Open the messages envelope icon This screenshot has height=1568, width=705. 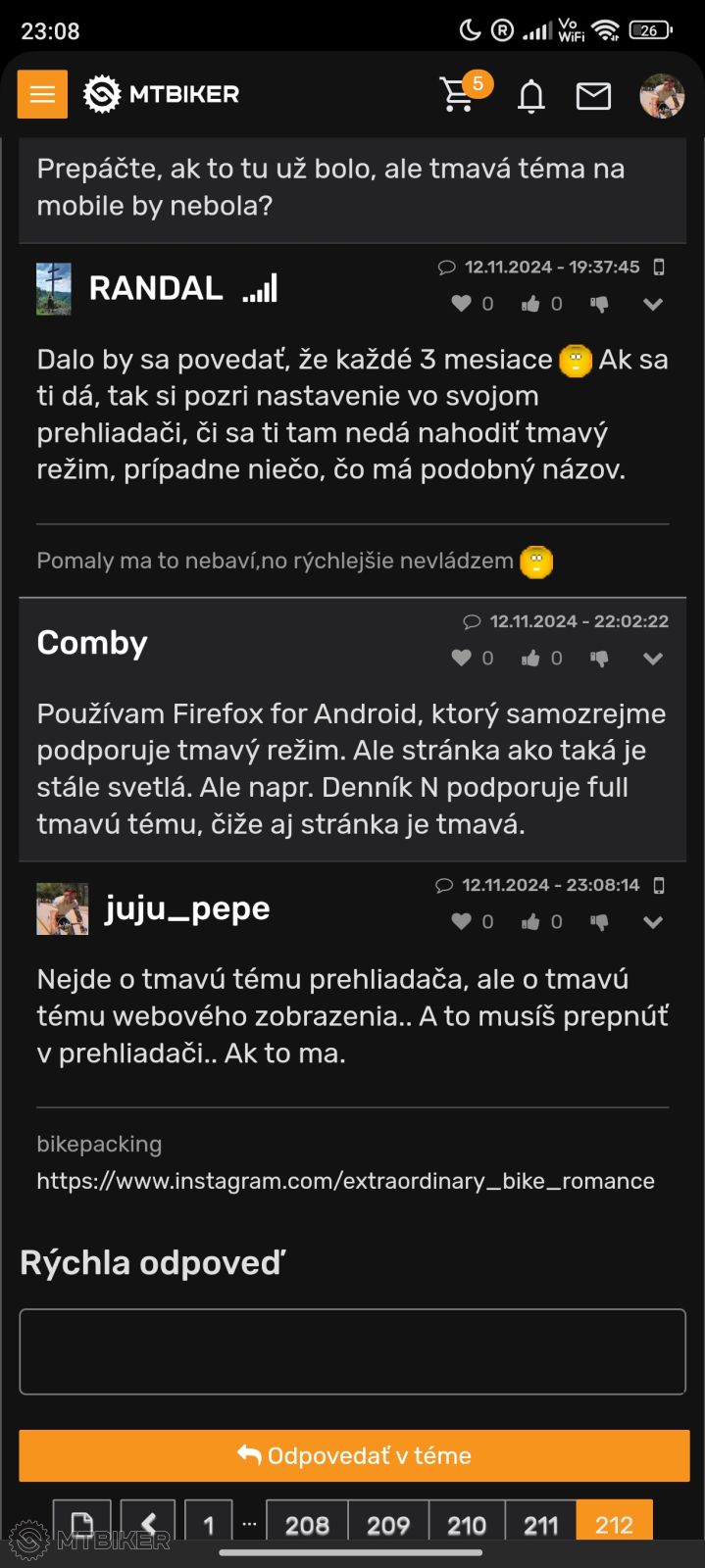[x=593, y=96]
